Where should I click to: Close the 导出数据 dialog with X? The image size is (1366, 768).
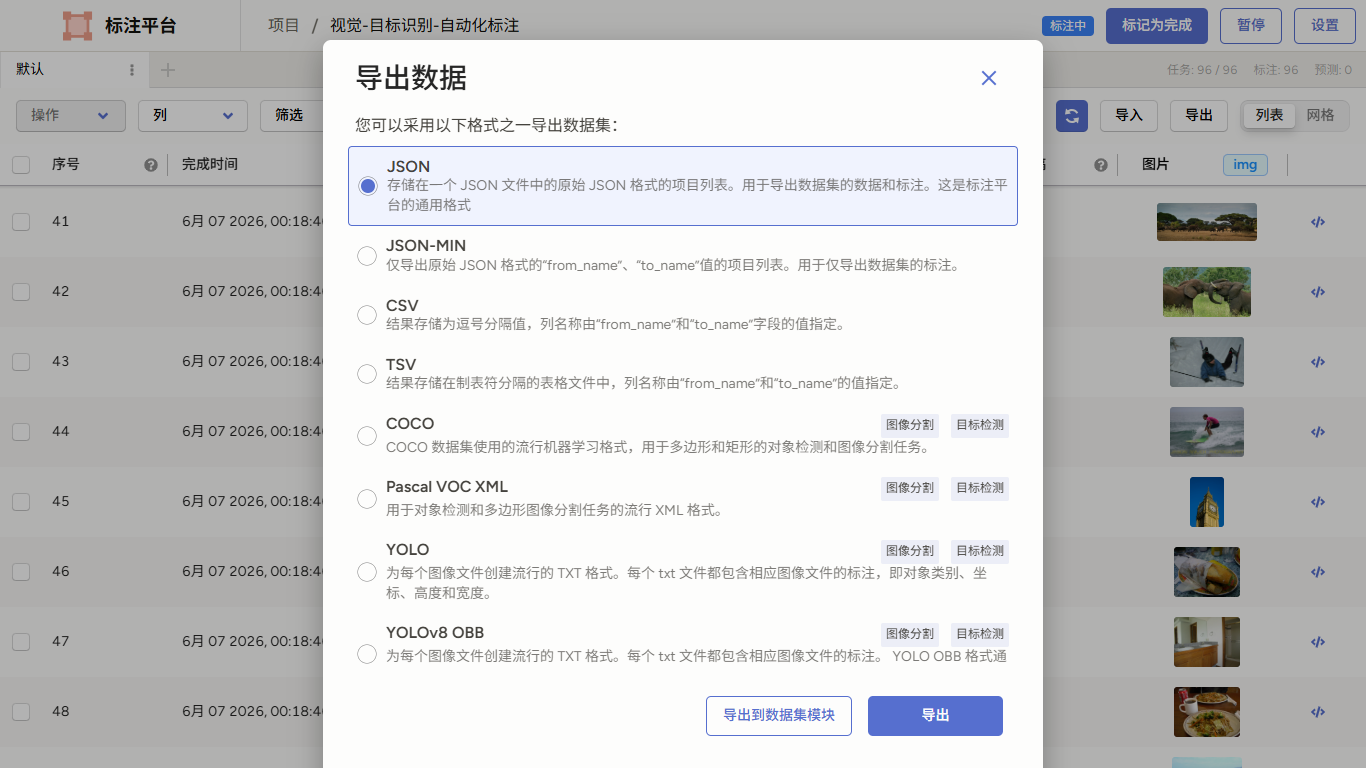(x=989, y=78)
